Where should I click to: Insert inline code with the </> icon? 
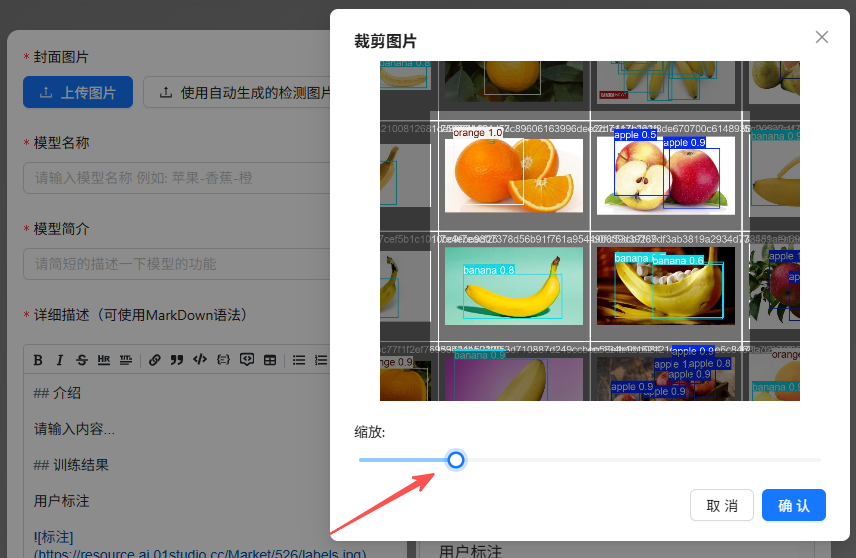pyautogui.click(x=200, y=360)
